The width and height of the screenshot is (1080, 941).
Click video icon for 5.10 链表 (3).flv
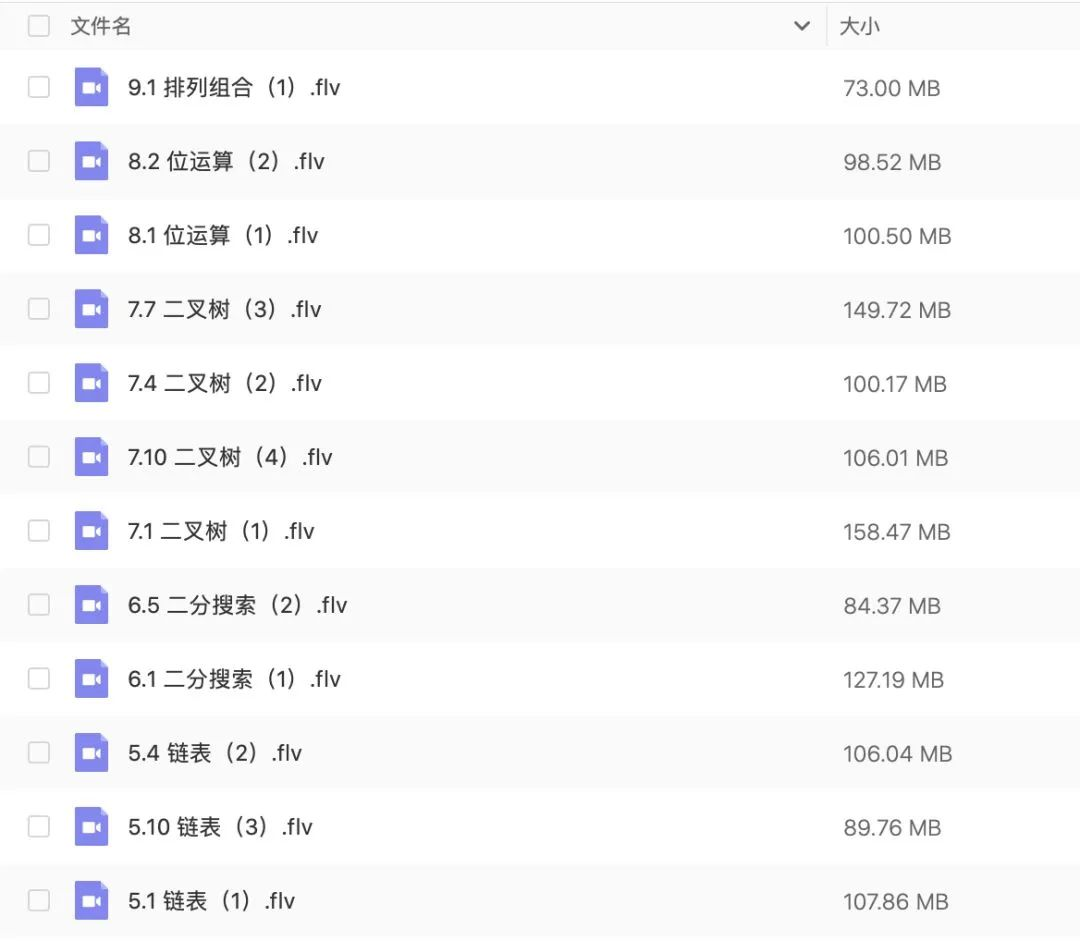[91, 826]
